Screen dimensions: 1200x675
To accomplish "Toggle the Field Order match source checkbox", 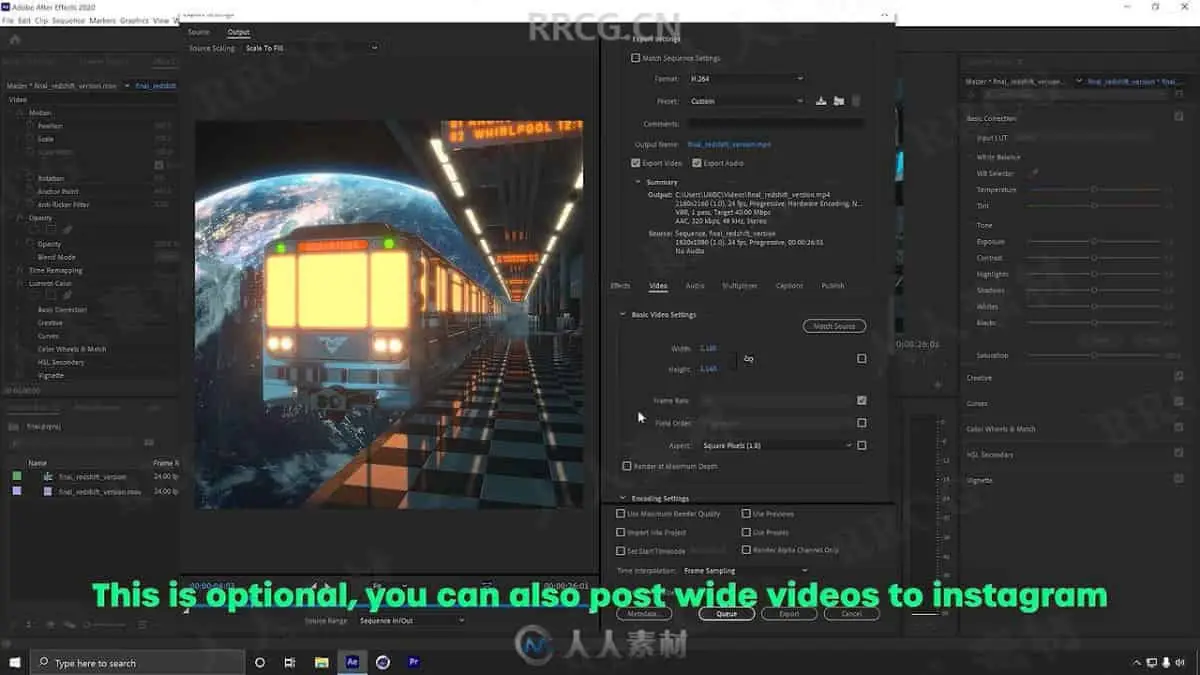I will 862,423.
